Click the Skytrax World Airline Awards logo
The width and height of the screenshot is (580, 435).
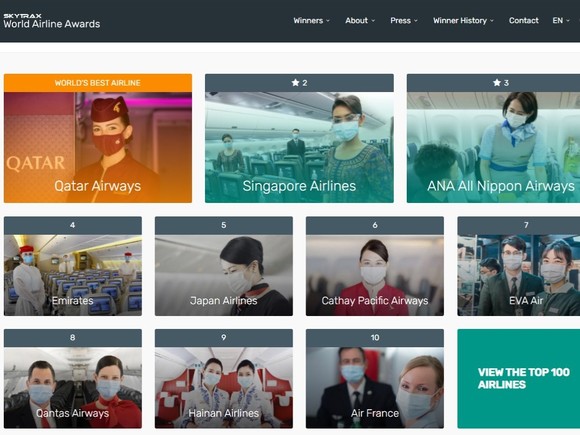pos(52,21)
